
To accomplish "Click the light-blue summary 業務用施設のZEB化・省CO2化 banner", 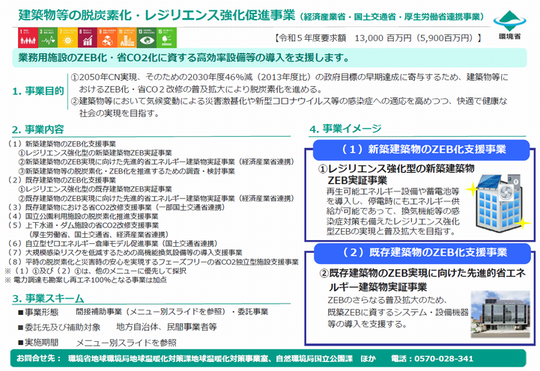I will coord(270,58).
